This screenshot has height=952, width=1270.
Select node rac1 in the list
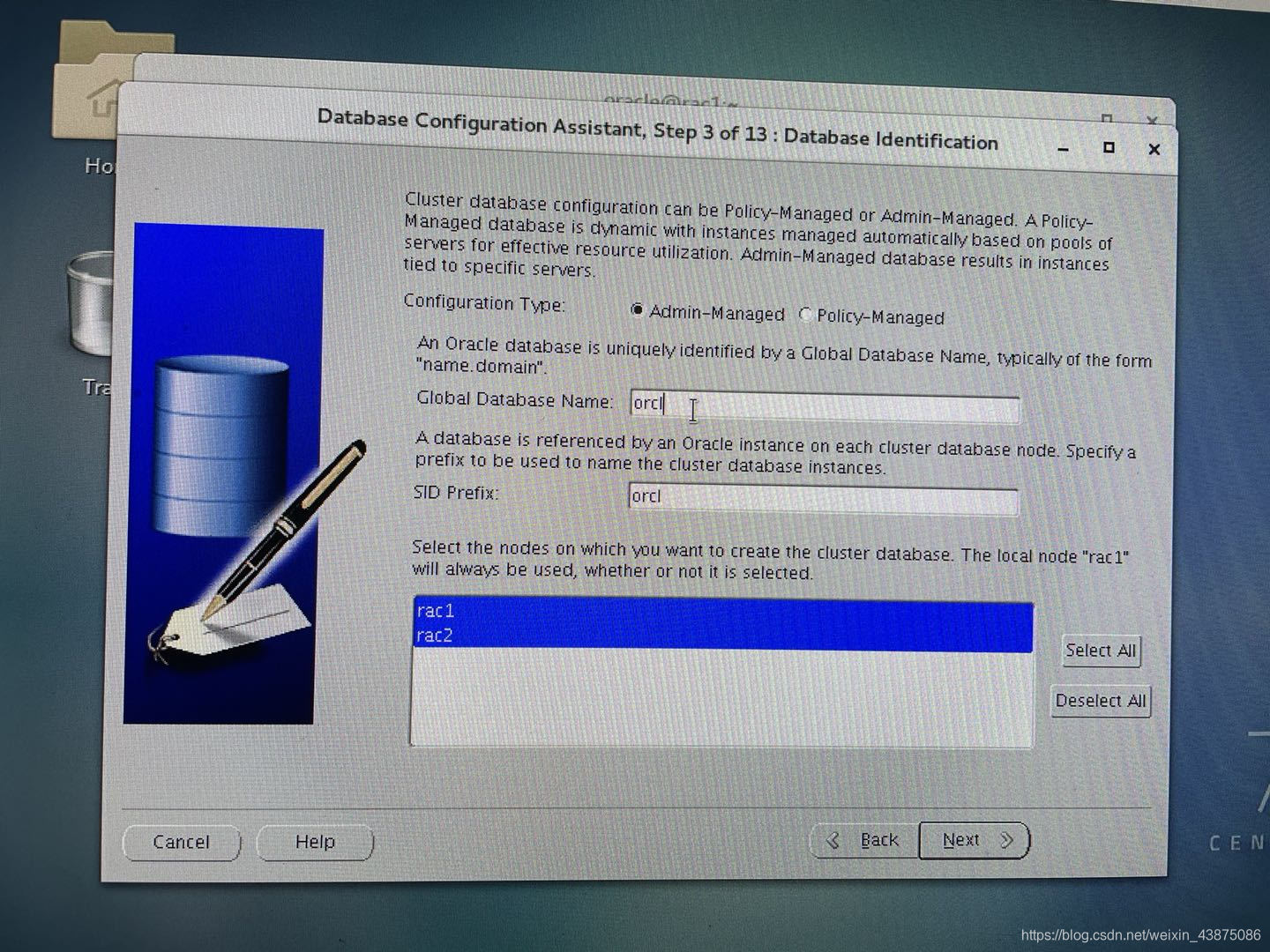coord(722,611)
